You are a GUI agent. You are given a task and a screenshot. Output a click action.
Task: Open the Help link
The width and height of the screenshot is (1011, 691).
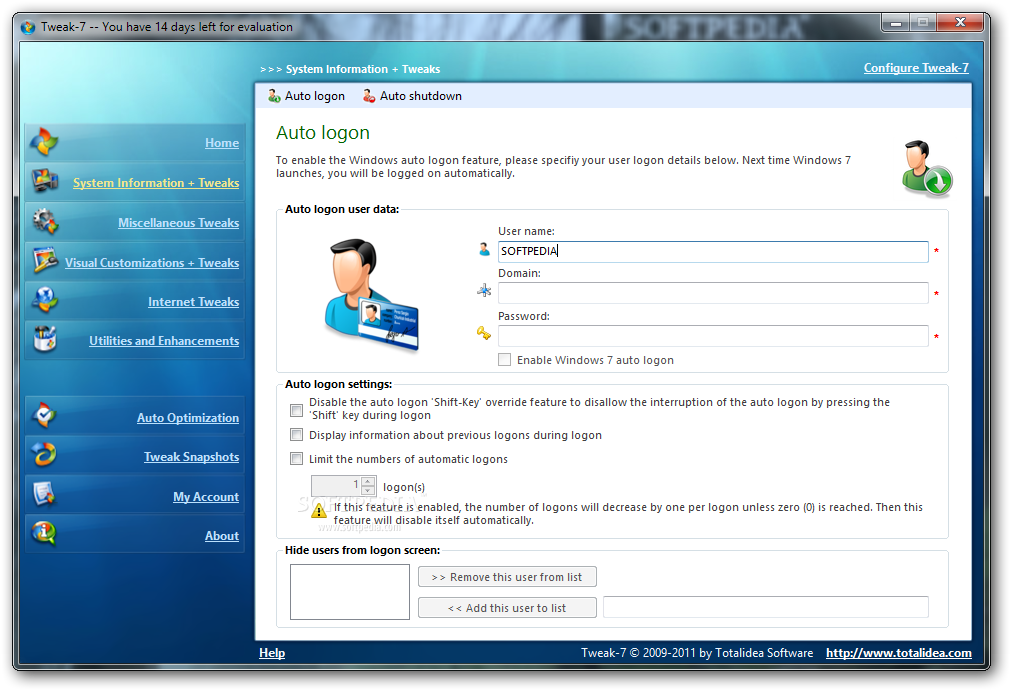[272, 653]
